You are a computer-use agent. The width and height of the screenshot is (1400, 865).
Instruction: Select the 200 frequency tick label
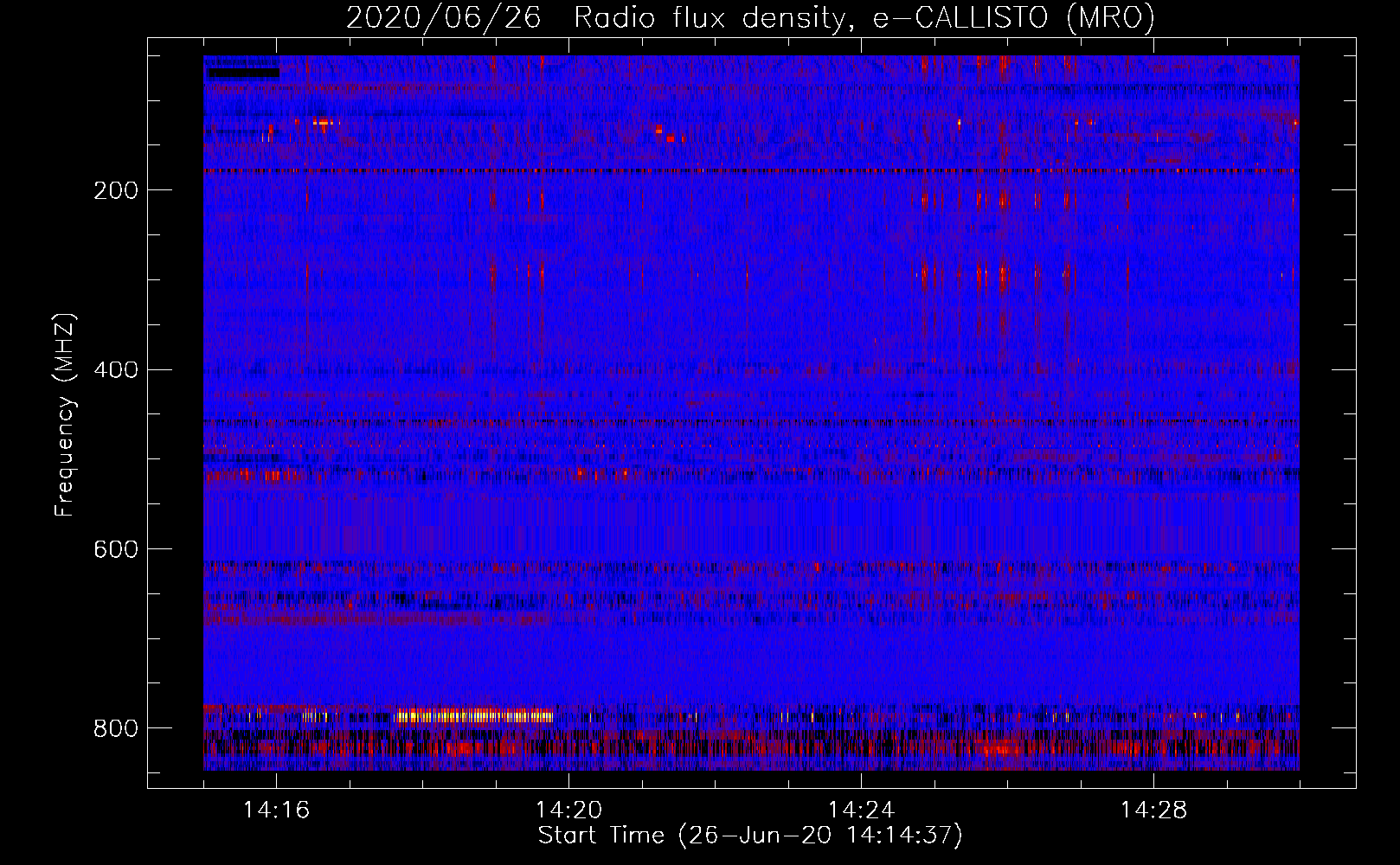point(115,190)
